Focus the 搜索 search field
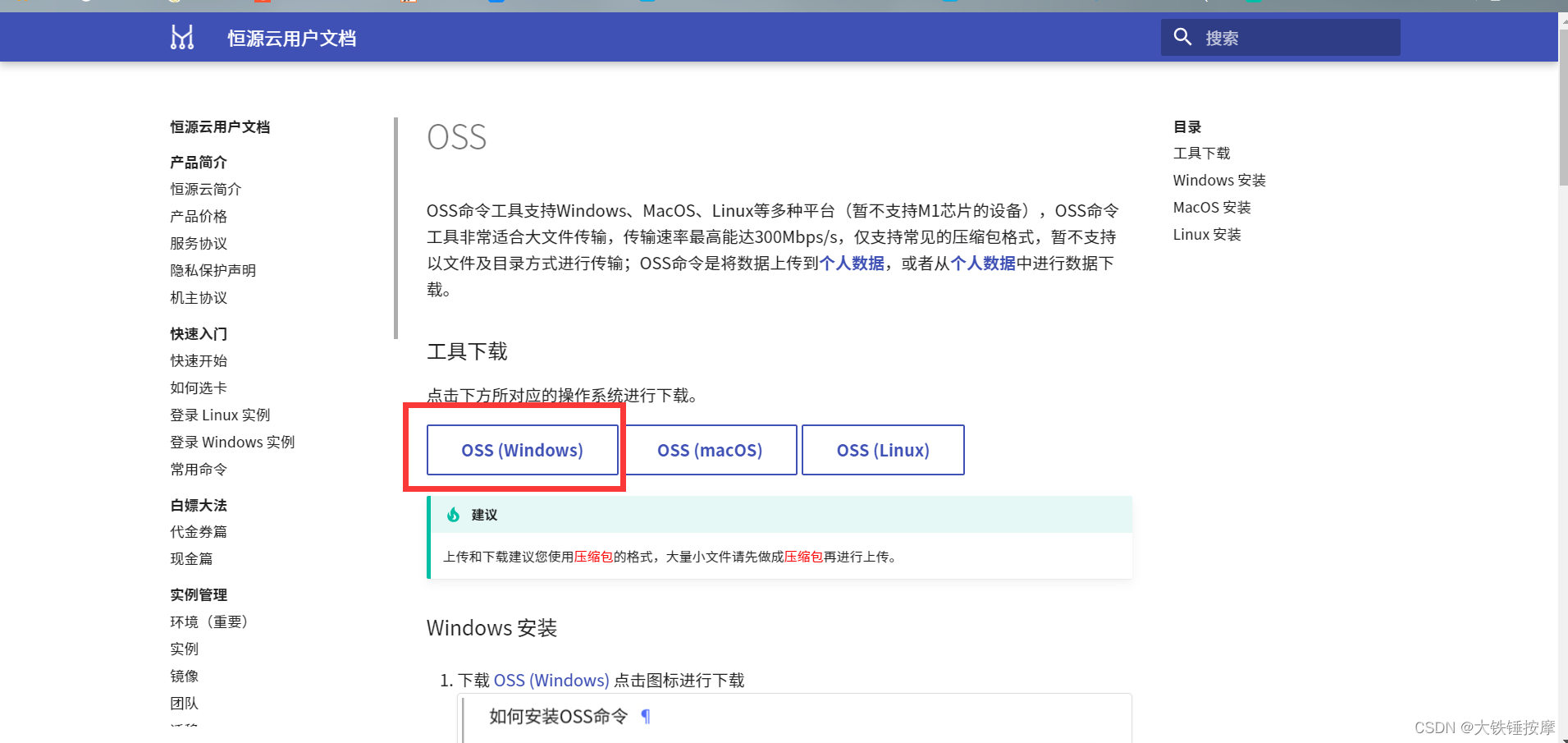This screenshot has width=1568, height=743. coord(1280,38)
